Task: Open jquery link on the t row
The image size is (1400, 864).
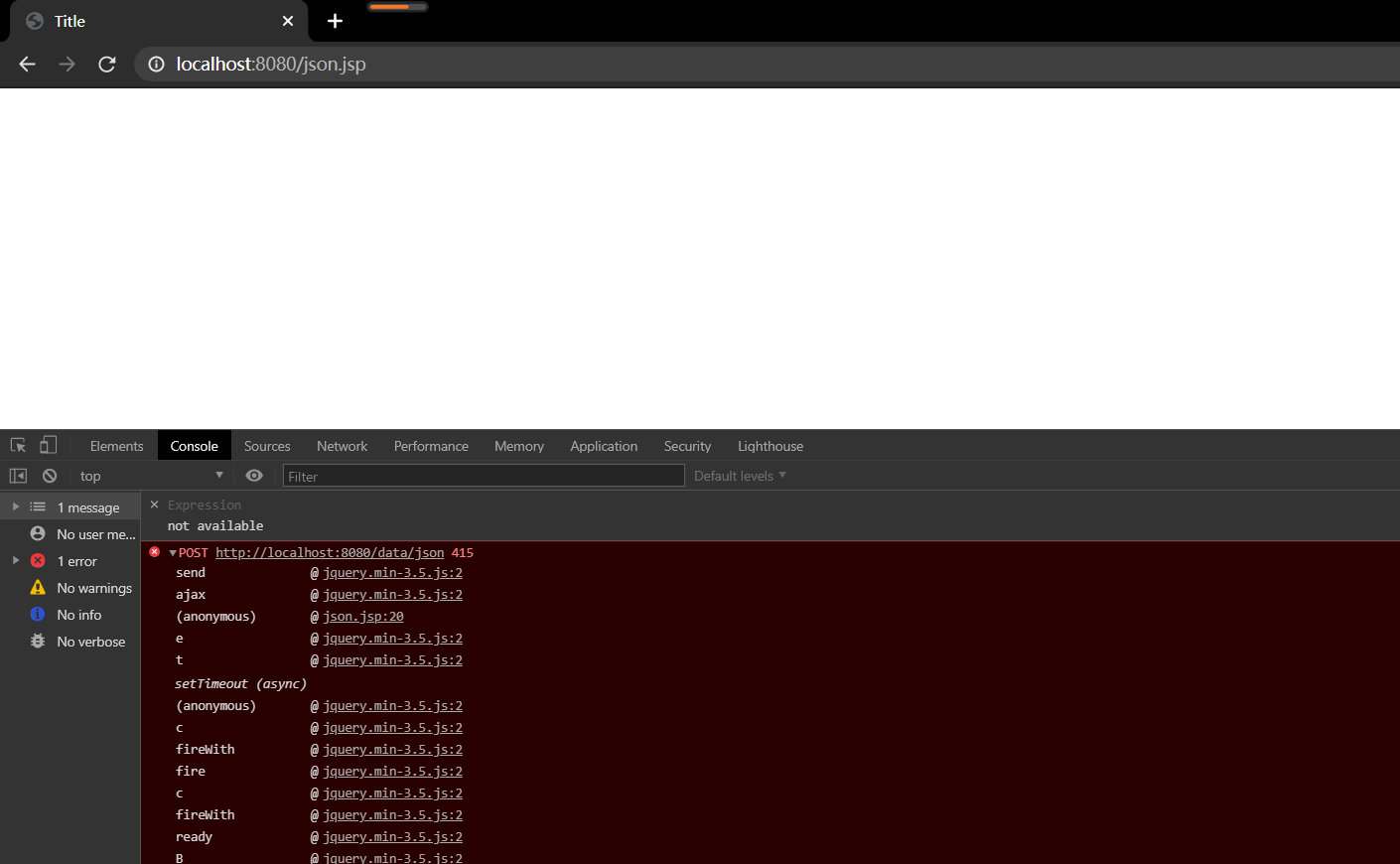Action: click(x=392, y=660)
